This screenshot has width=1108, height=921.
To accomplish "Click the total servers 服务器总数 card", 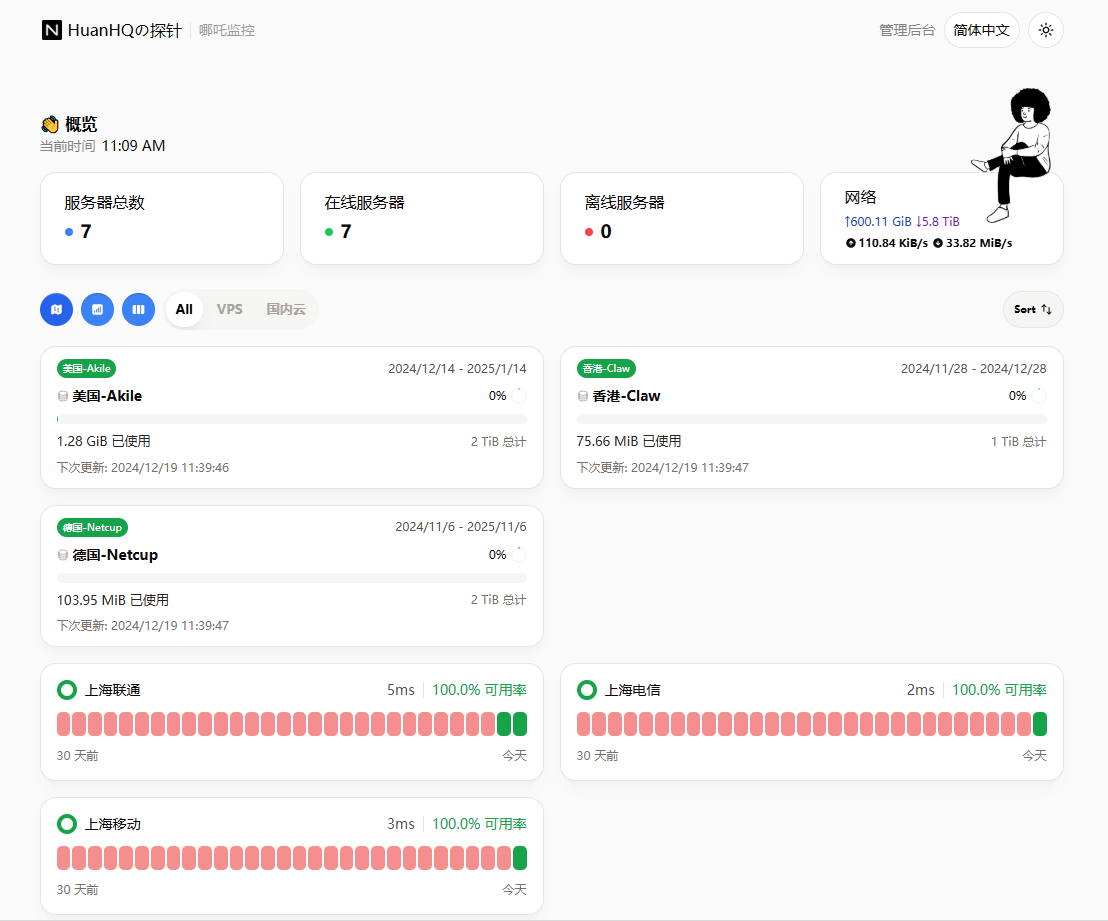I will coord(161,218).
